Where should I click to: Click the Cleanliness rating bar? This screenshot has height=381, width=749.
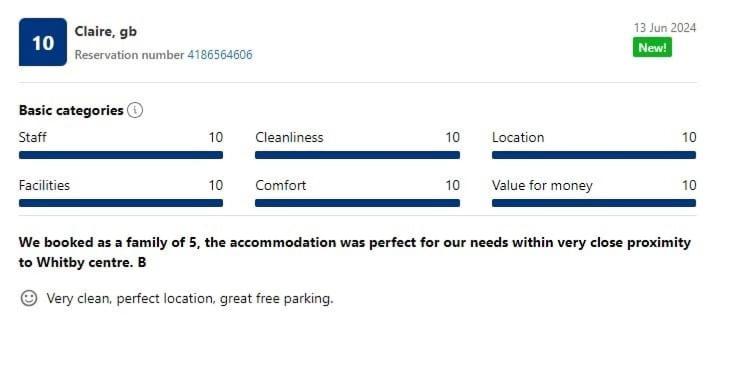point(357,155)
